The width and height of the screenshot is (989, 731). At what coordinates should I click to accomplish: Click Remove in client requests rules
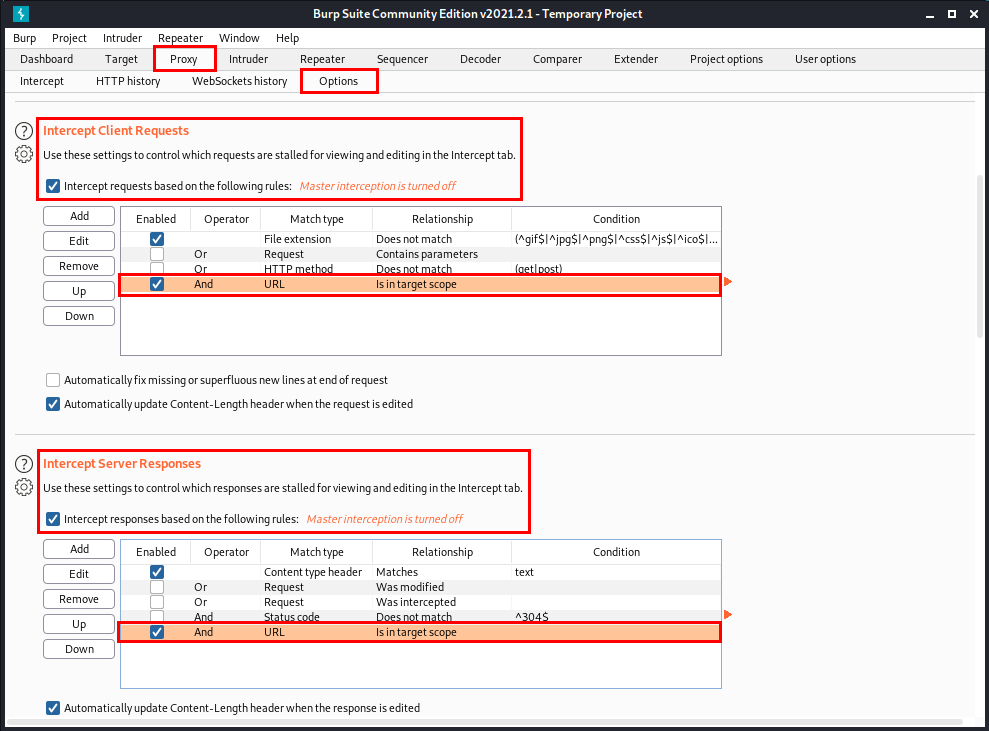click(x=79, y=266)
